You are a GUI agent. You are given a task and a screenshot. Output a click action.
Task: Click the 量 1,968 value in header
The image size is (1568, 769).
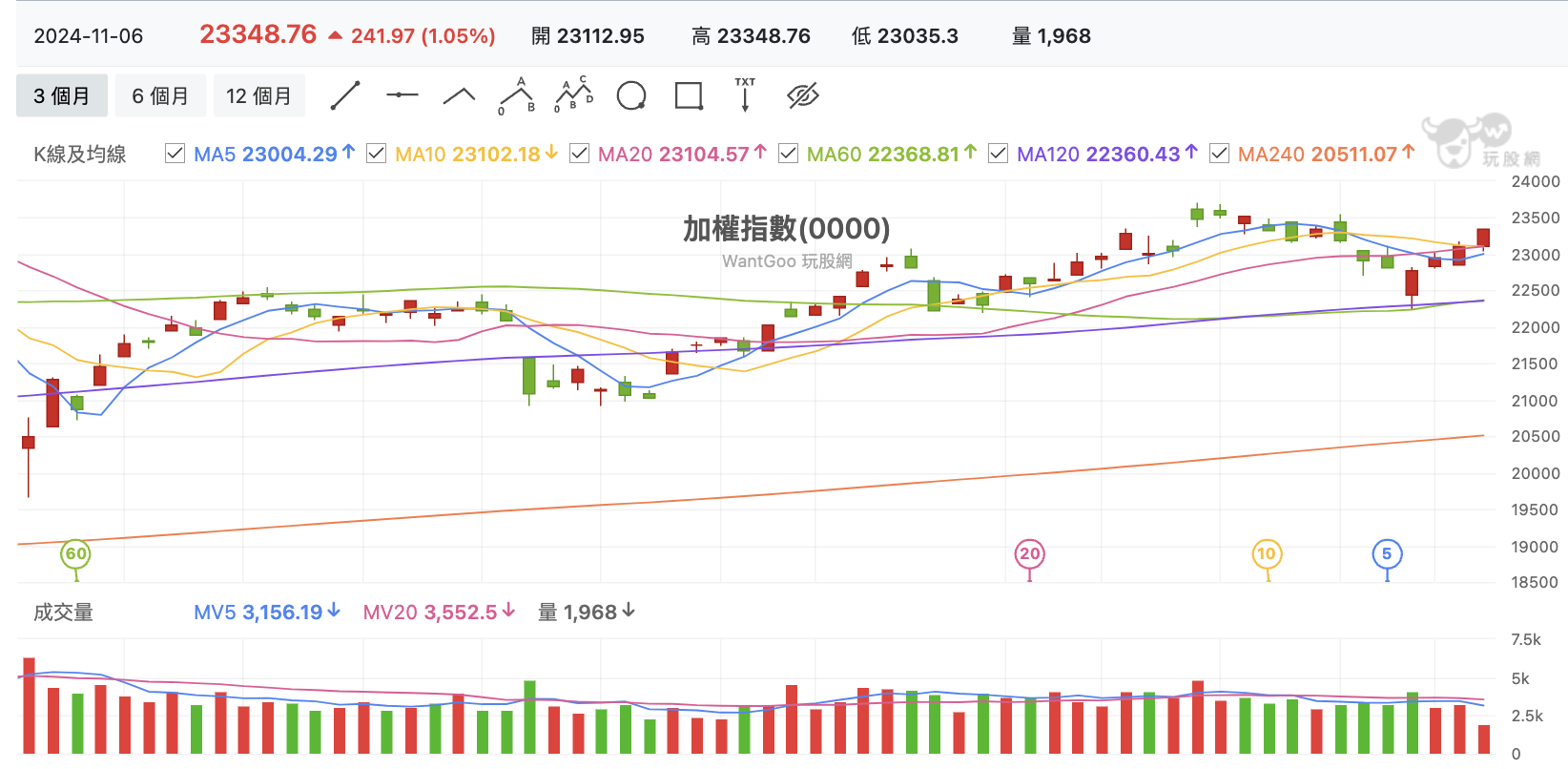coord(1051,36)
